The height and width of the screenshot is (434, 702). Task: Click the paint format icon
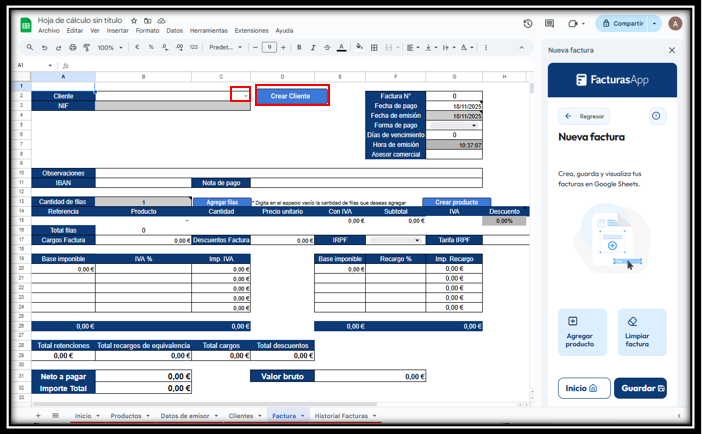coord(87,47)
